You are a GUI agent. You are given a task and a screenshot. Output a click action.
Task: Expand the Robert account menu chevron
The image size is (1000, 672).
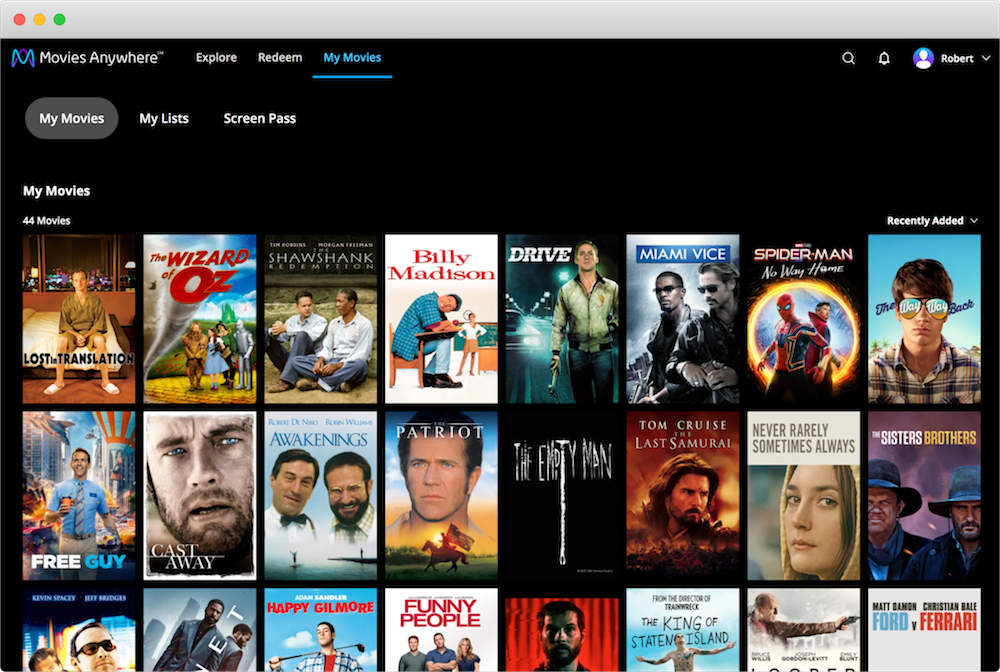(986, 58)
